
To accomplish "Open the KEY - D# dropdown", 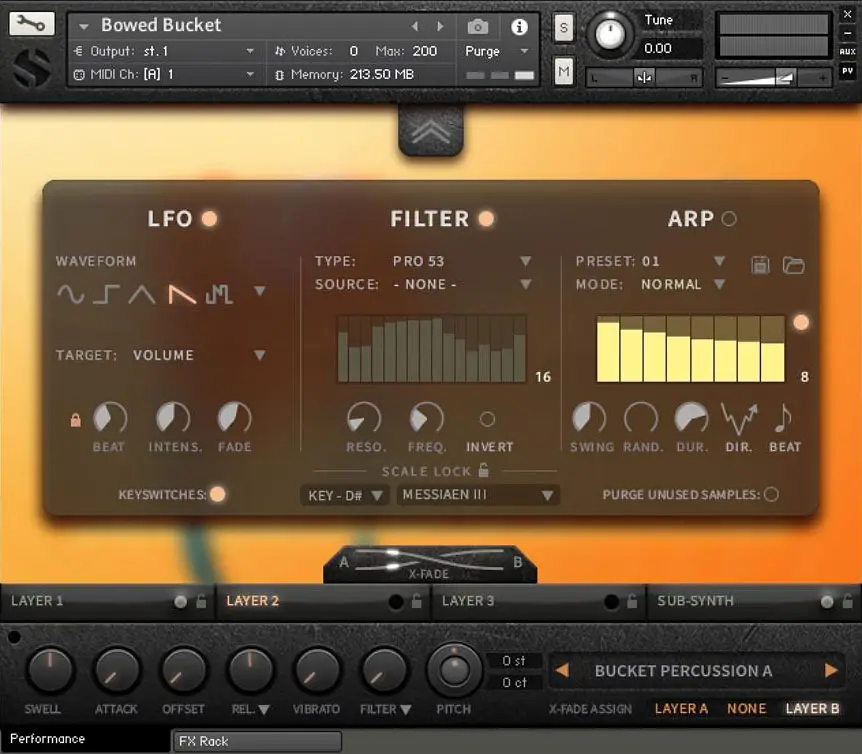I will click(x=345, y=495).
